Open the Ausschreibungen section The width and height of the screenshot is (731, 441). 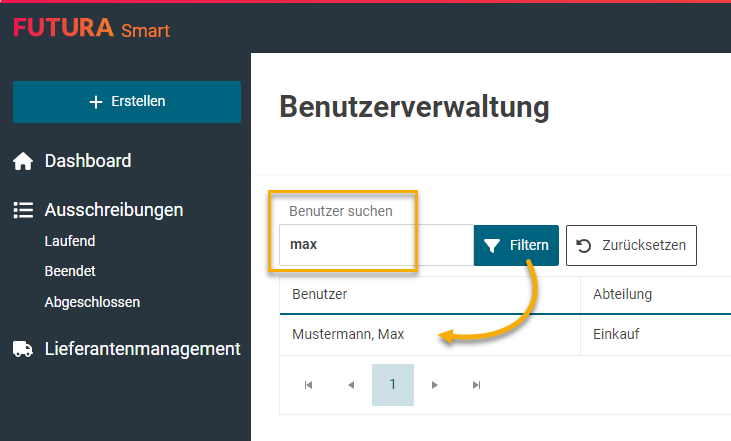pos(114,210)
